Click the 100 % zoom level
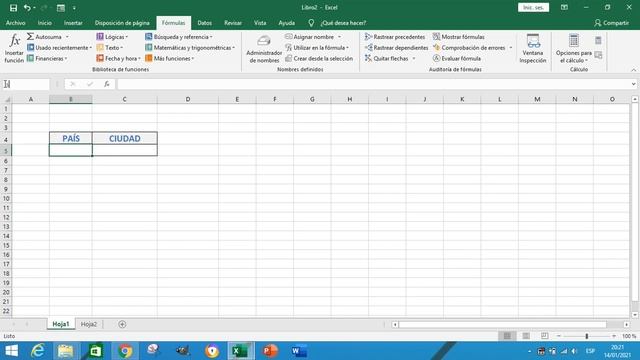This screenshot has width=640, height=360. (629, 336)
